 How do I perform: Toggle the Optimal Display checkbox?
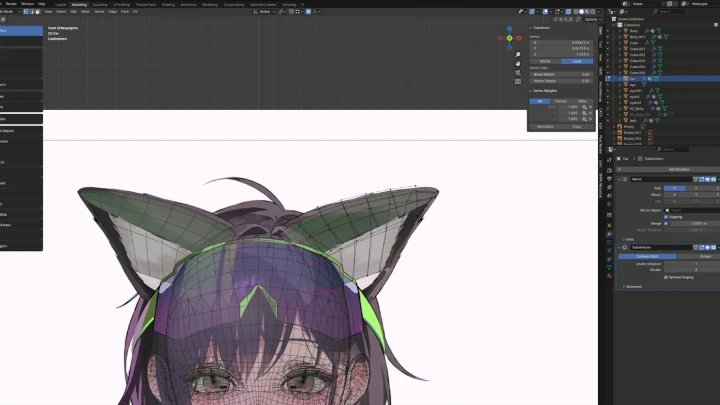pyautogui.click(x=666, y=277)
